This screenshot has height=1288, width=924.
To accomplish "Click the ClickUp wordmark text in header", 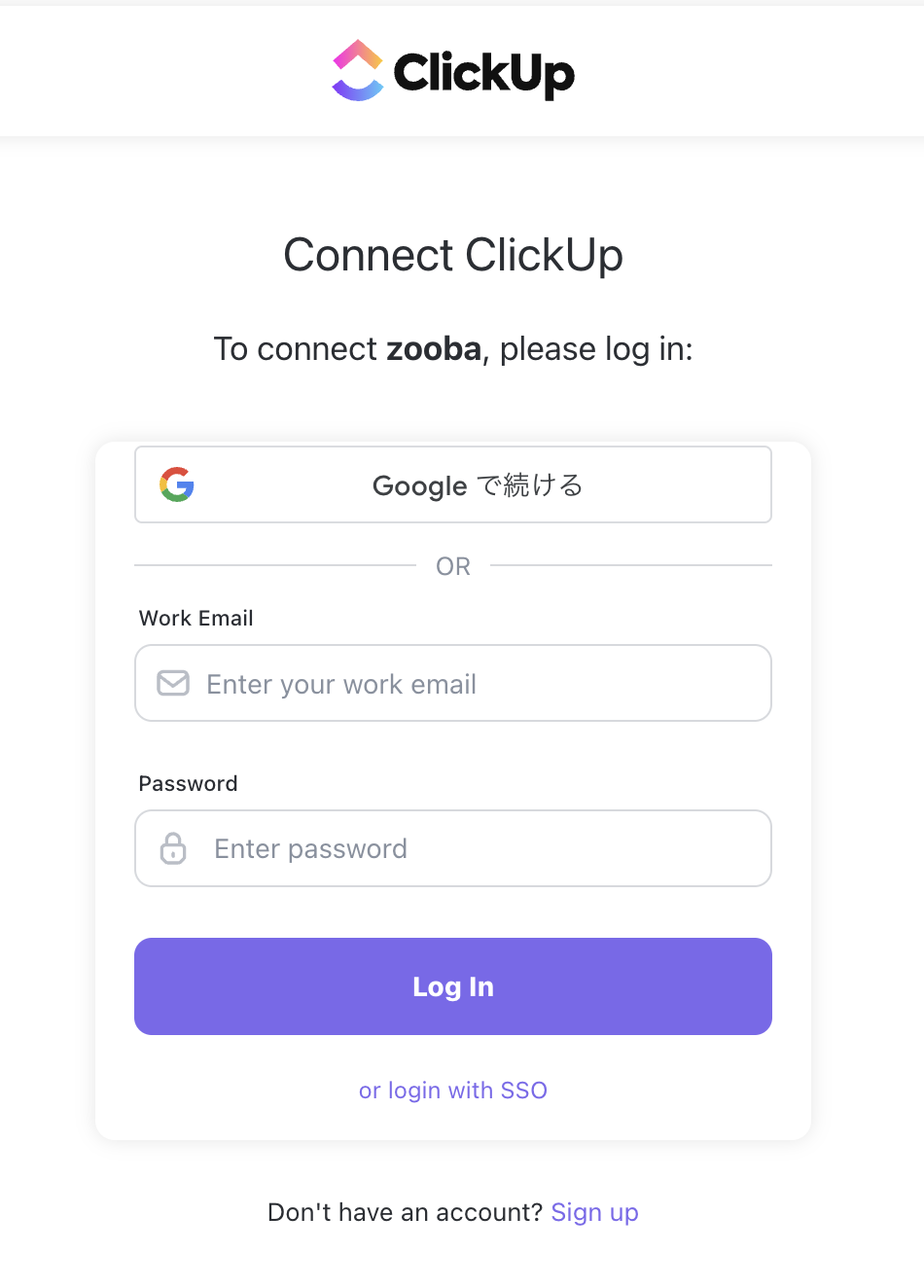I will tap(483, 73).
